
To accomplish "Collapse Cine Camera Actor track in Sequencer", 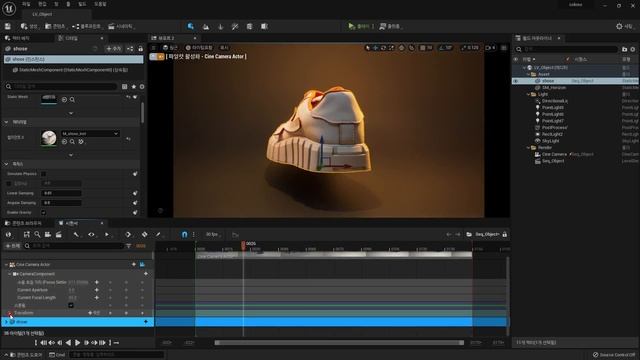I will tap(6, 264).
